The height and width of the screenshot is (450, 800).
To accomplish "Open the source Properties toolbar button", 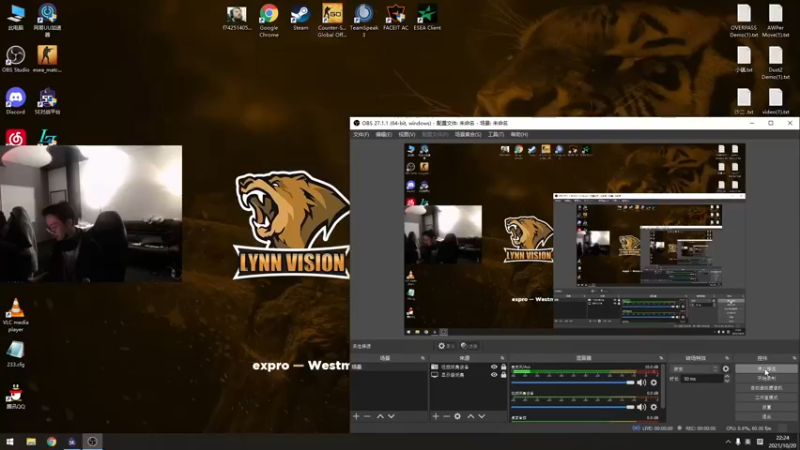I will point(446,346).
